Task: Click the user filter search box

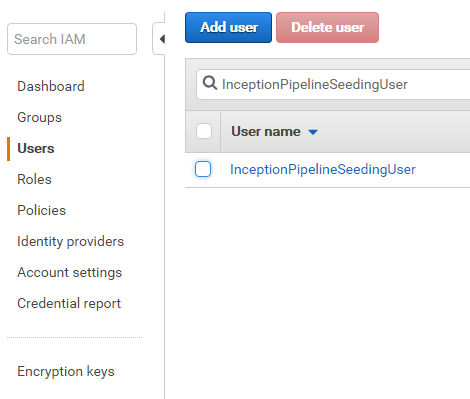Action: (x=333, y=84)
